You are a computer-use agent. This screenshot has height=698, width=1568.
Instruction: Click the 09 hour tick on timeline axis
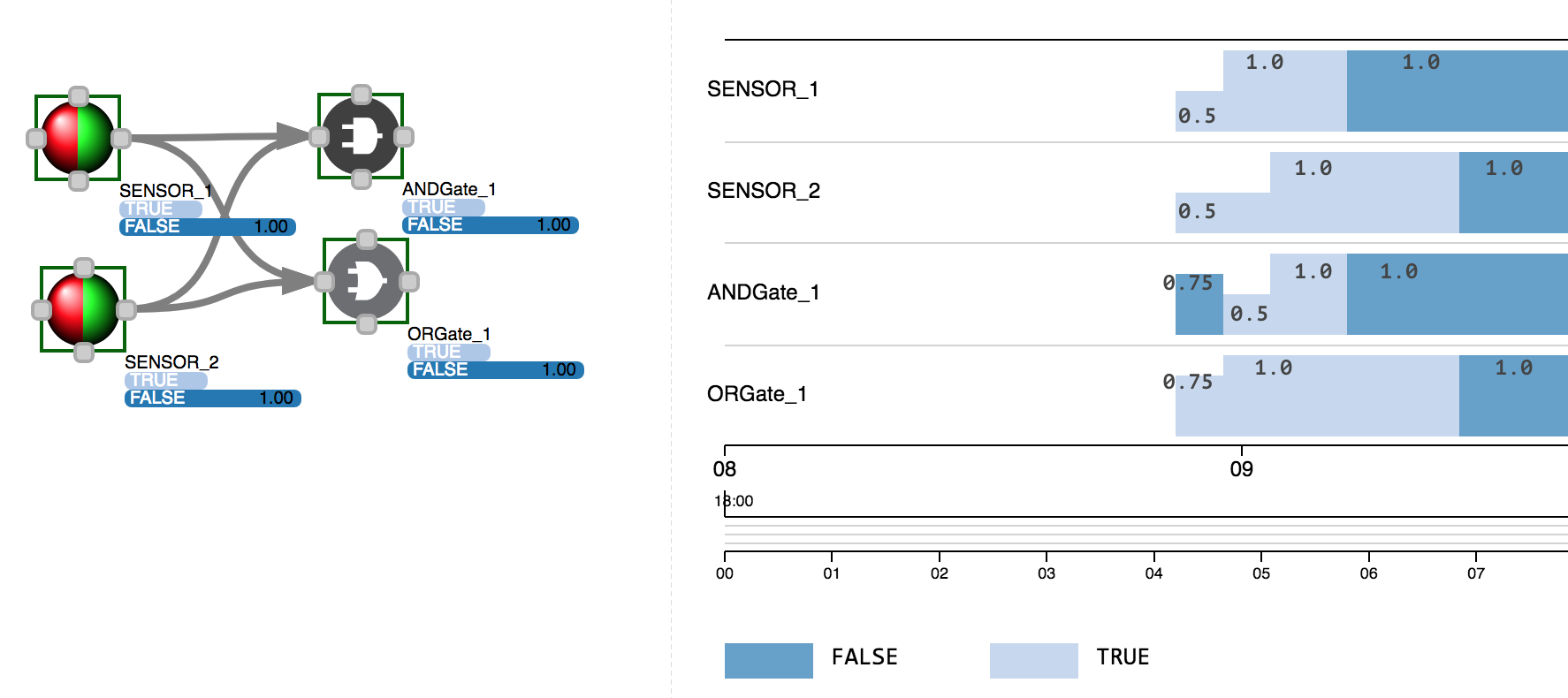pyautogui.click(x=1242, y=468)
